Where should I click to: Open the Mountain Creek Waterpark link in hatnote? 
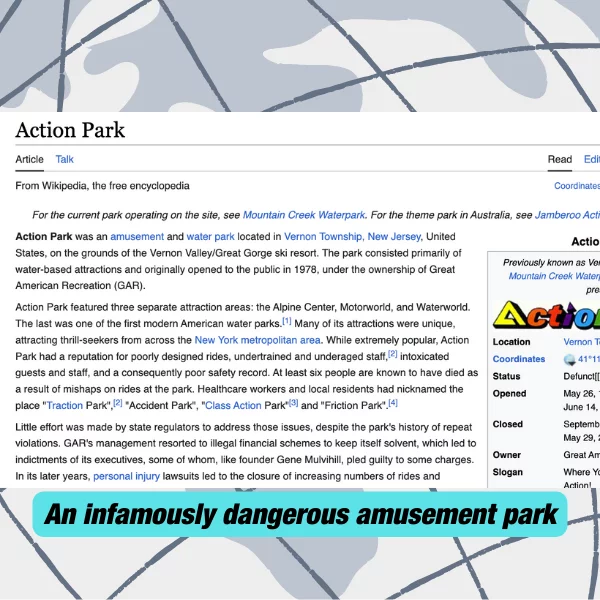[304, 215]
